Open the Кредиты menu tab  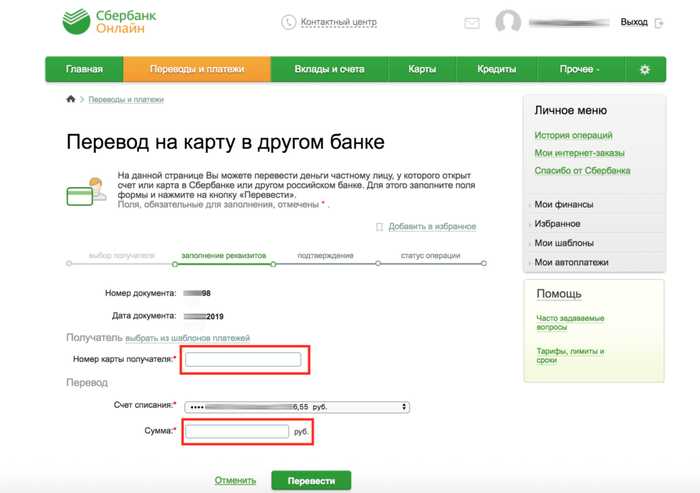click(x=496, y=69)
